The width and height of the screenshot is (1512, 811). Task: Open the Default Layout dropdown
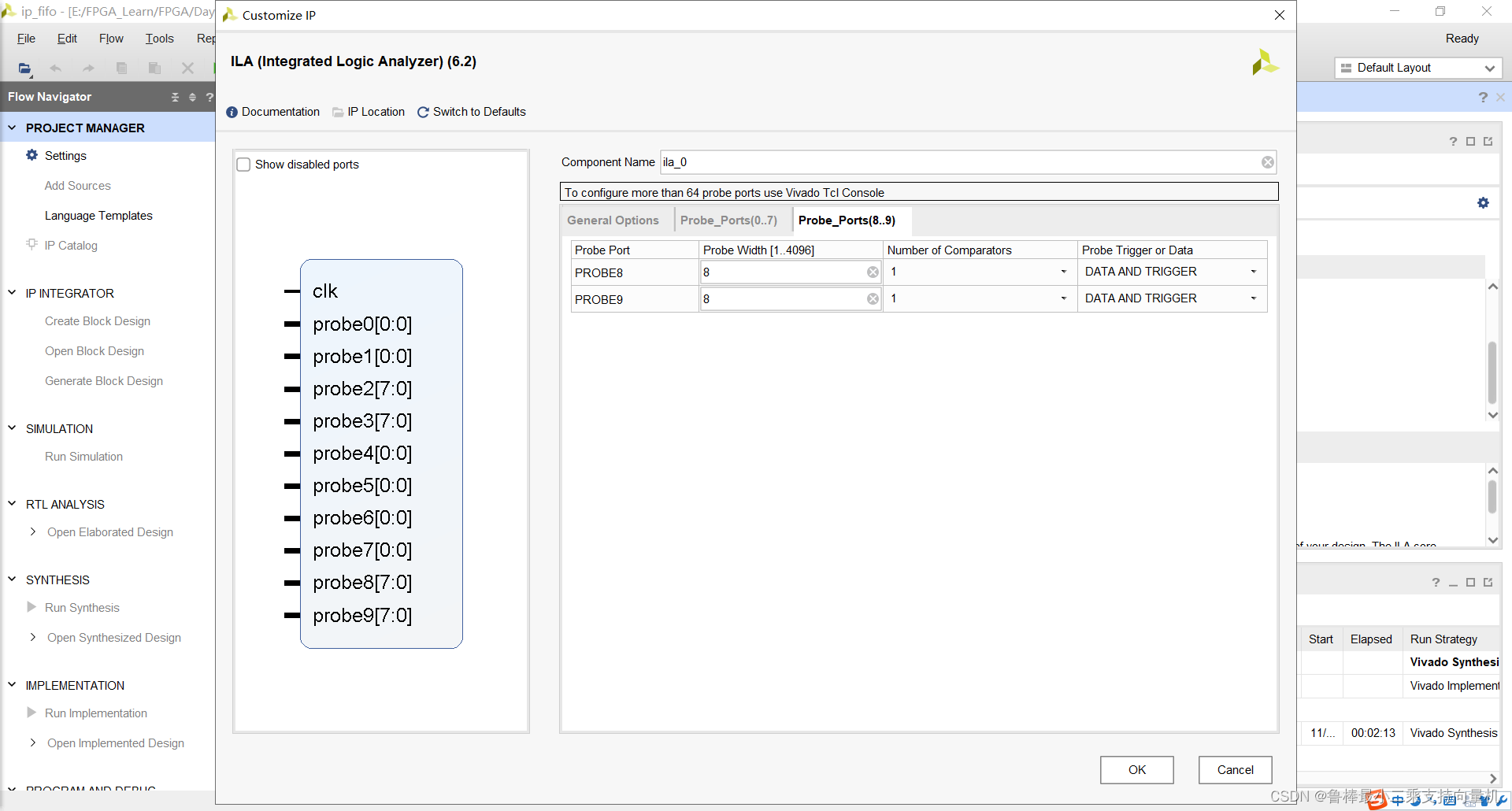pyautogui.click(x=1418, y=69)
